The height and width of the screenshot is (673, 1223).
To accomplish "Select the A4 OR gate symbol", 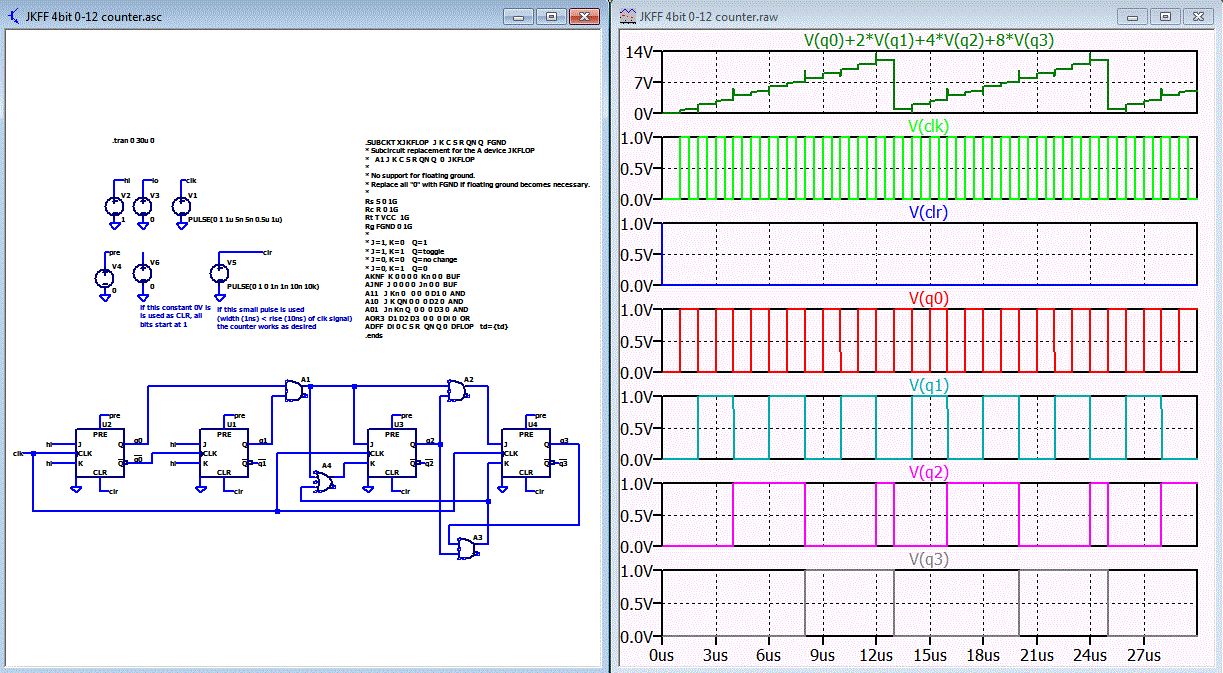I will (323, 482).
